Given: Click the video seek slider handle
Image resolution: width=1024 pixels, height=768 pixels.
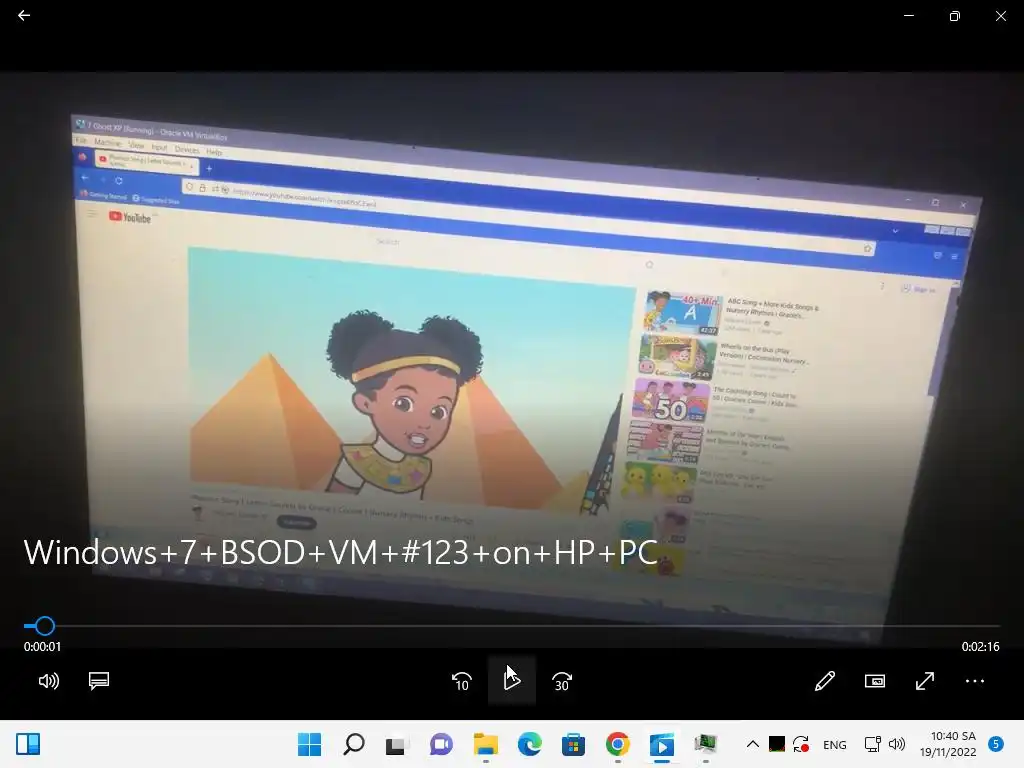Looking at the screenshot, I should pos(44,626).
